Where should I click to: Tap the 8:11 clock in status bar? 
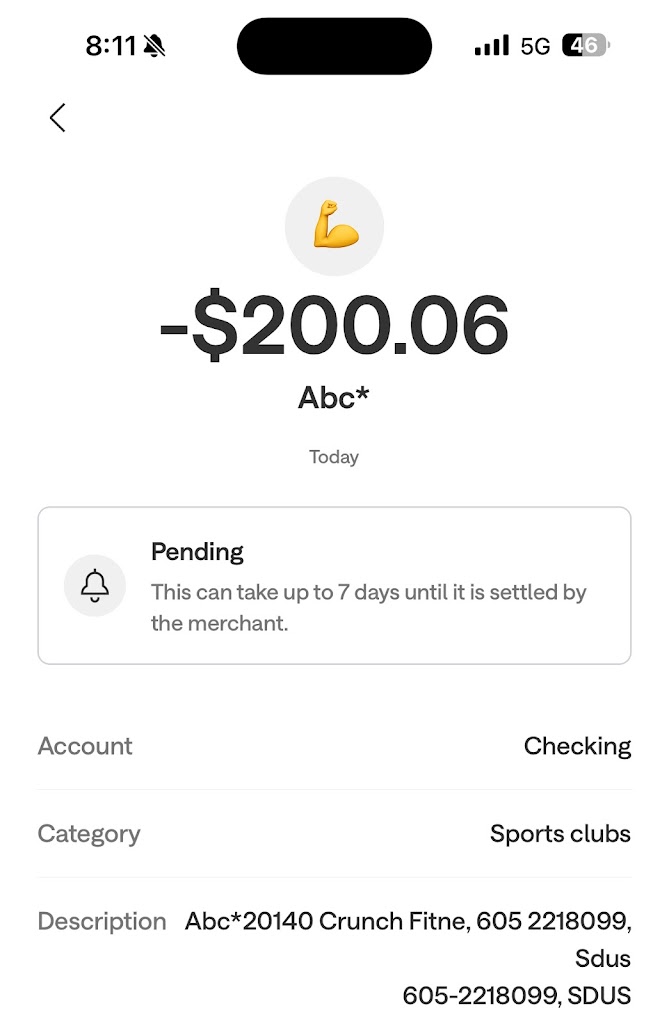tap(109, 45)
